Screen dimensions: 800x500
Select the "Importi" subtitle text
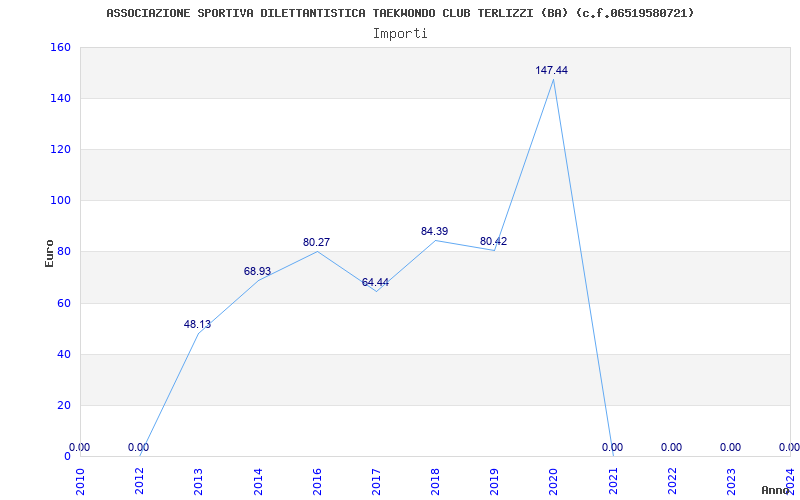coord(400,34)
